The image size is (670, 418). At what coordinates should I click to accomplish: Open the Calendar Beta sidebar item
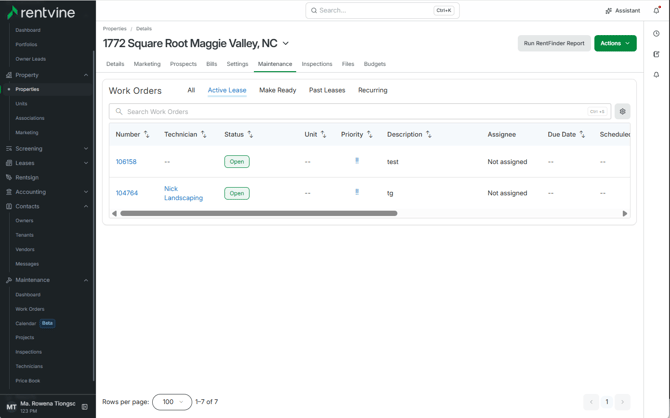tap(35, 324)
